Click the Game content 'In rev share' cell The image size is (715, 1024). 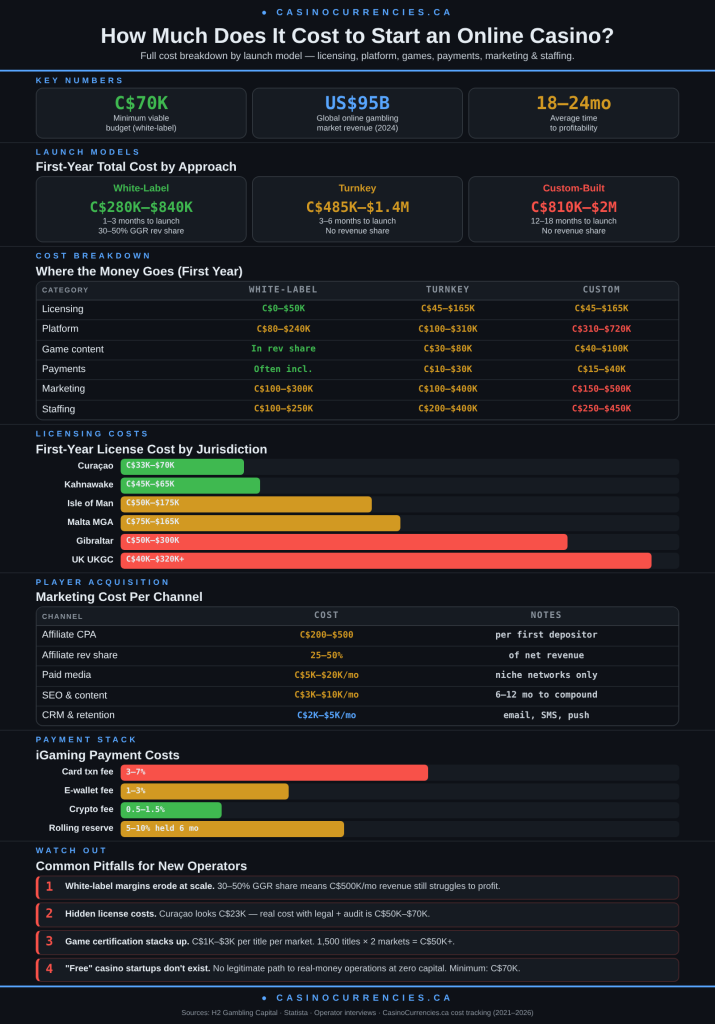(283, 349)
